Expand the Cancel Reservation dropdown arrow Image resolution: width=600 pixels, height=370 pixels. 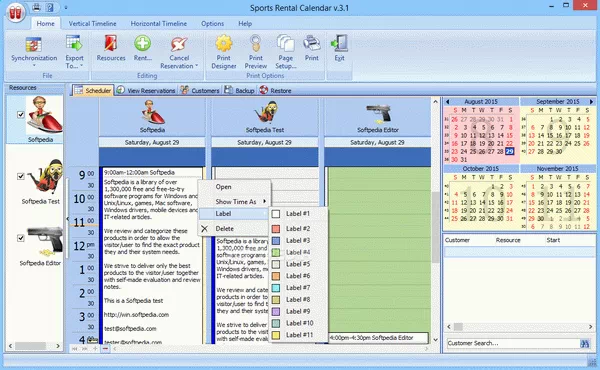[x=197, y=66]
